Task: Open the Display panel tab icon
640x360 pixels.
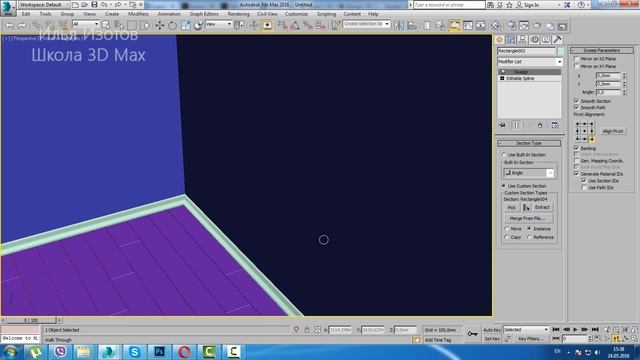Action: [546, 40]
